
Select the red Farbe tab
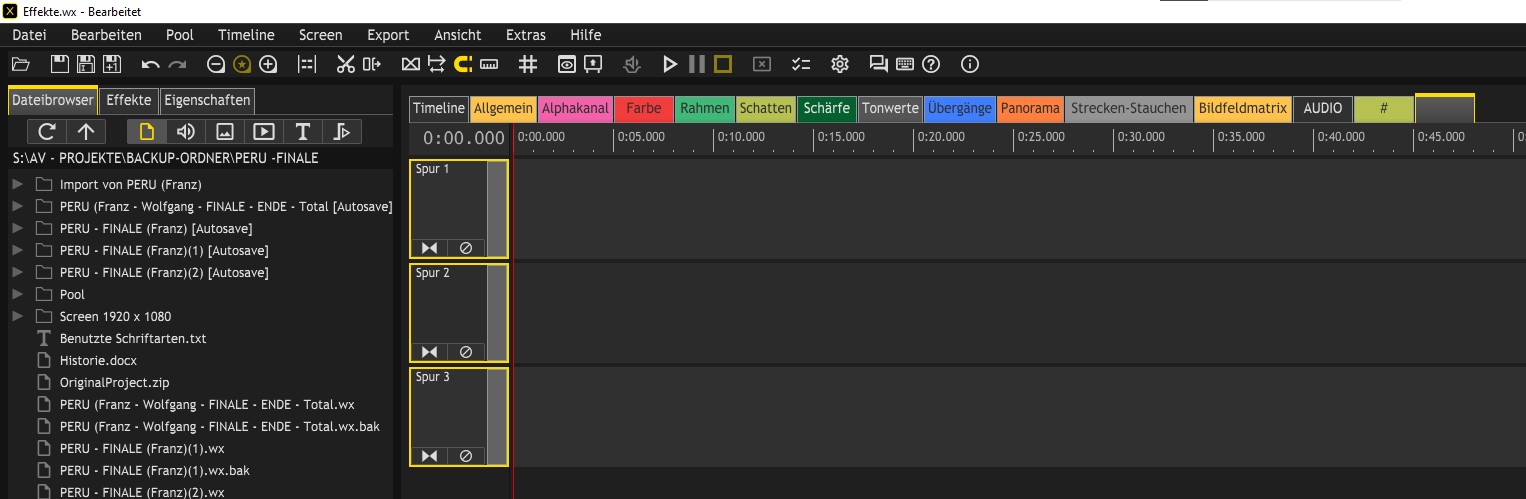click(x=644, y=108)
